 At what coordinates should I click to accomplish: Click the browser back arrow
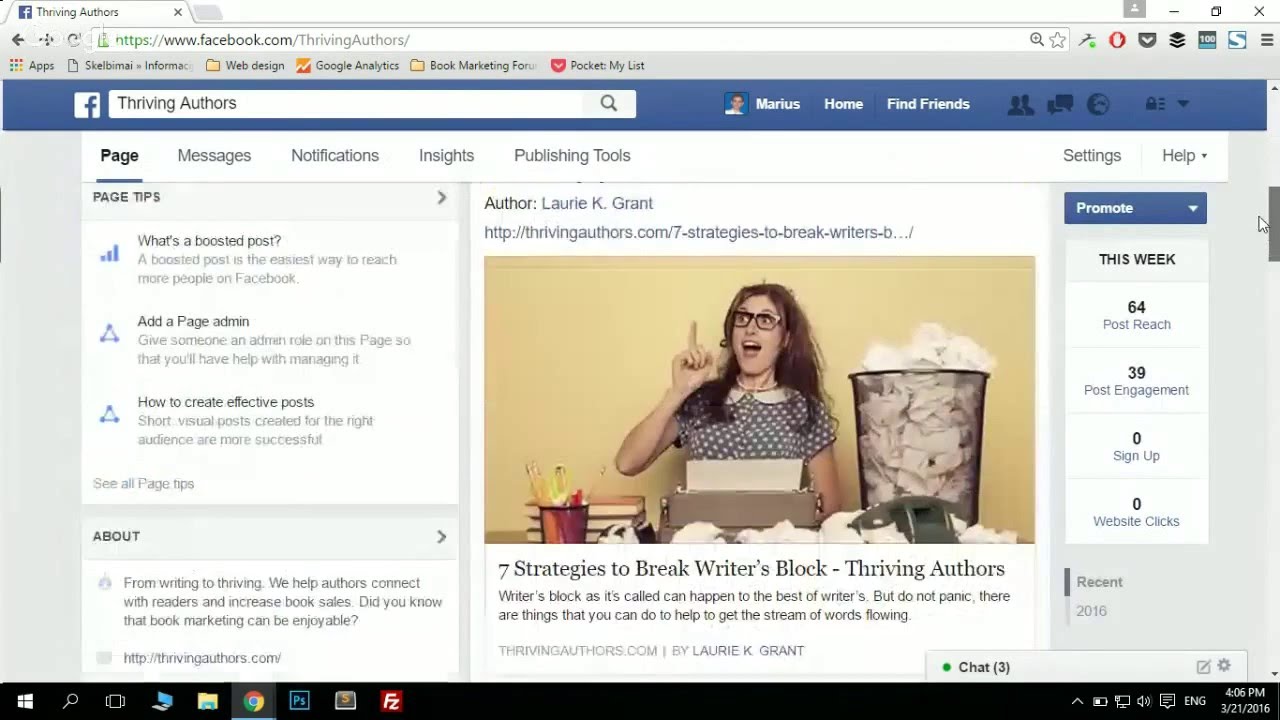point(18,40)
